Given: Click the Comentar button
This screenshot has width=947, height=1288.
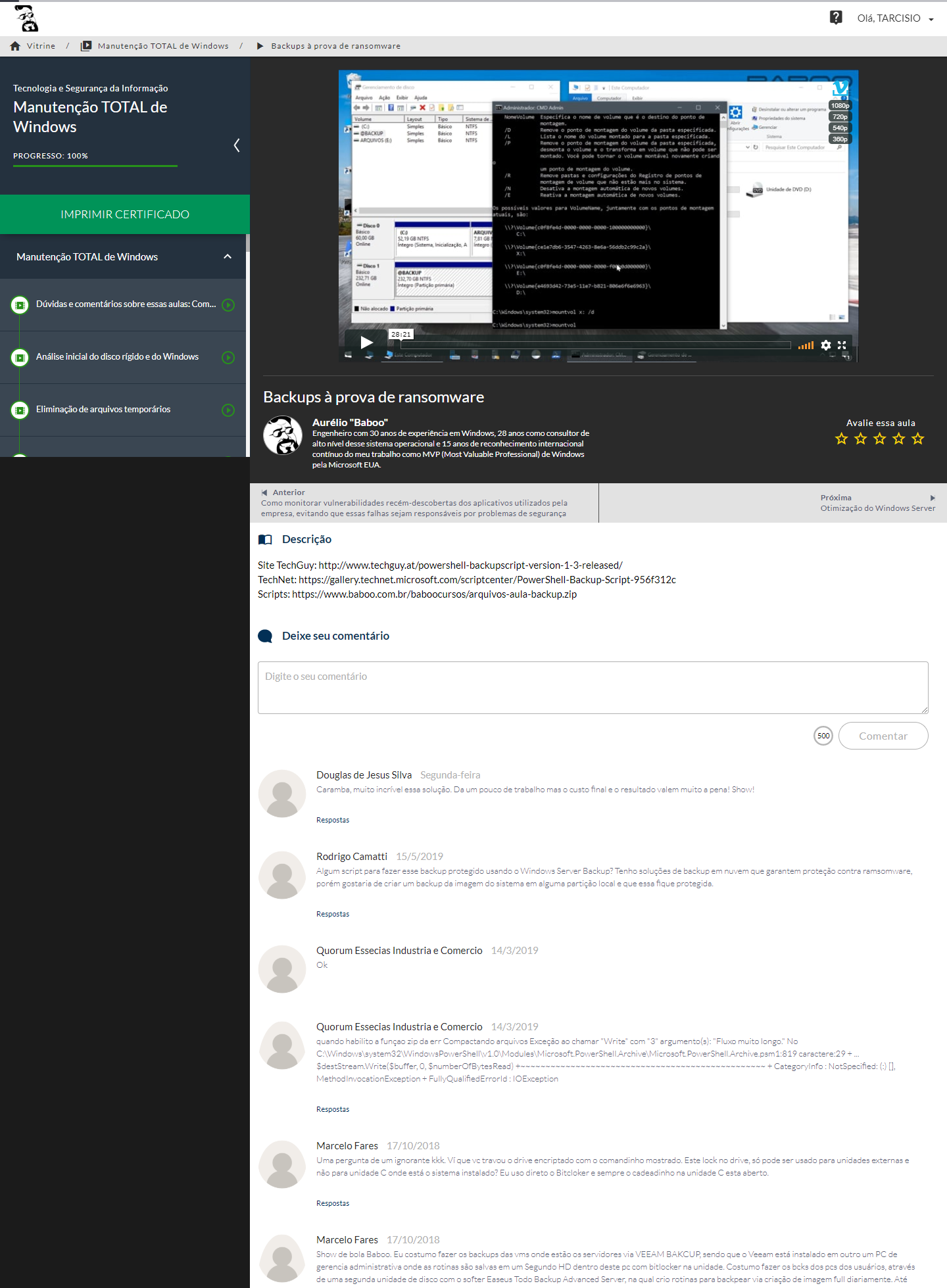Looking at the screenshot, I should coord(883,736).
